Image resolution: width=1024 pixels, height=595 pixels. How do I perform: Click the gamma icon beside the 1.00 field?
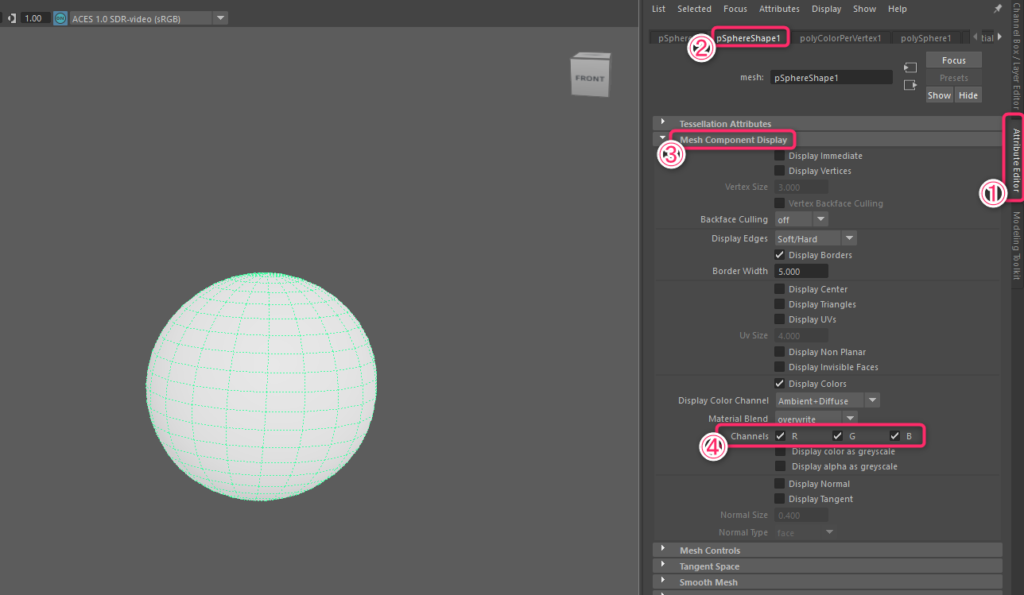(10, 18)
